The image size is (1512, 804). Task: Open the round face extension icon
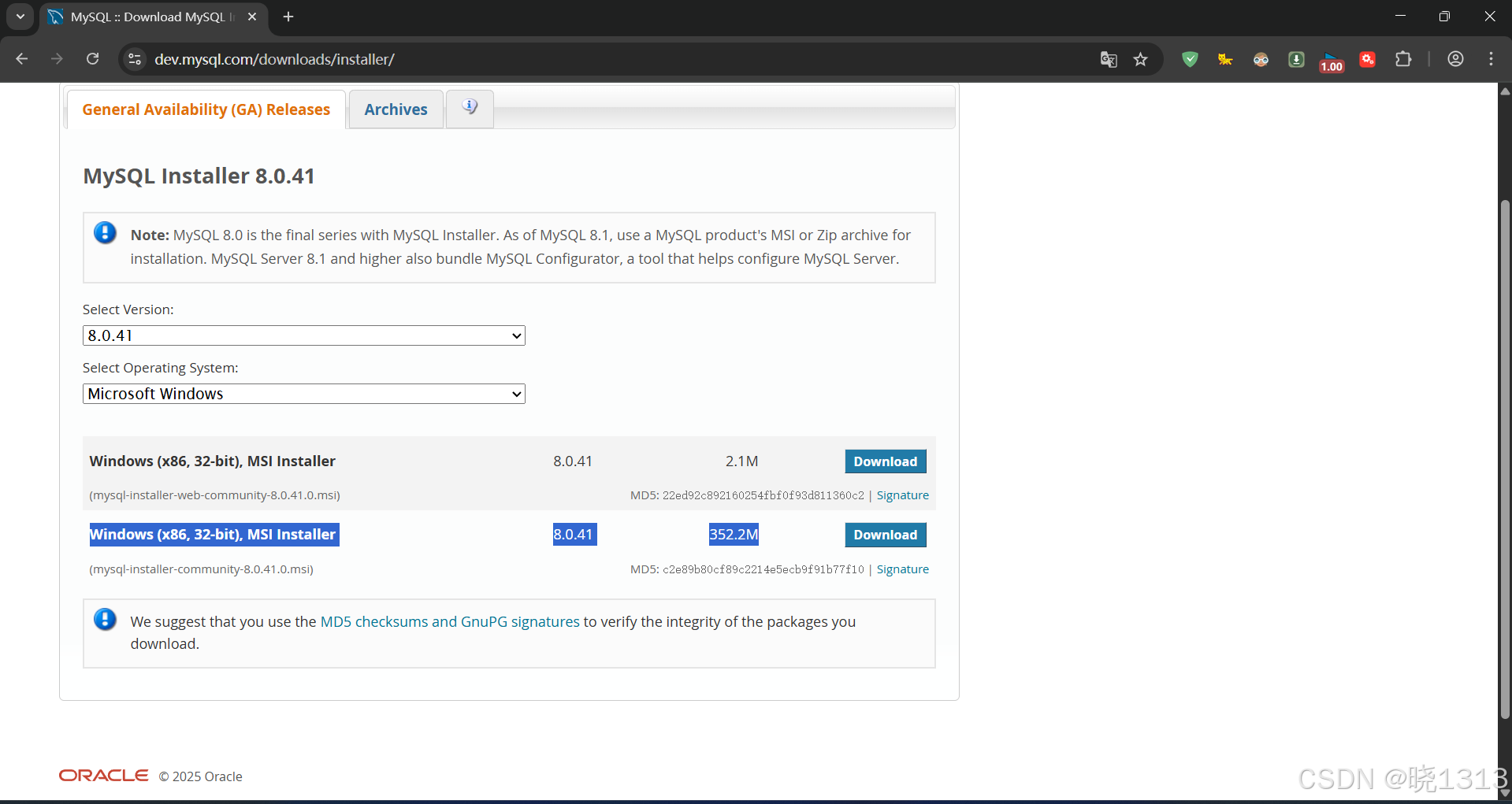[x=1261, y=59]
